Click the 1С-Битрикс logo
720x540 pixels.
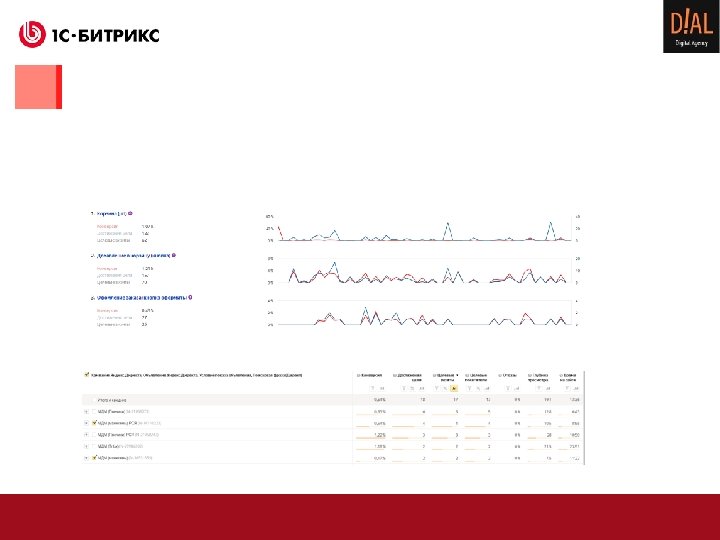point(89,34)
